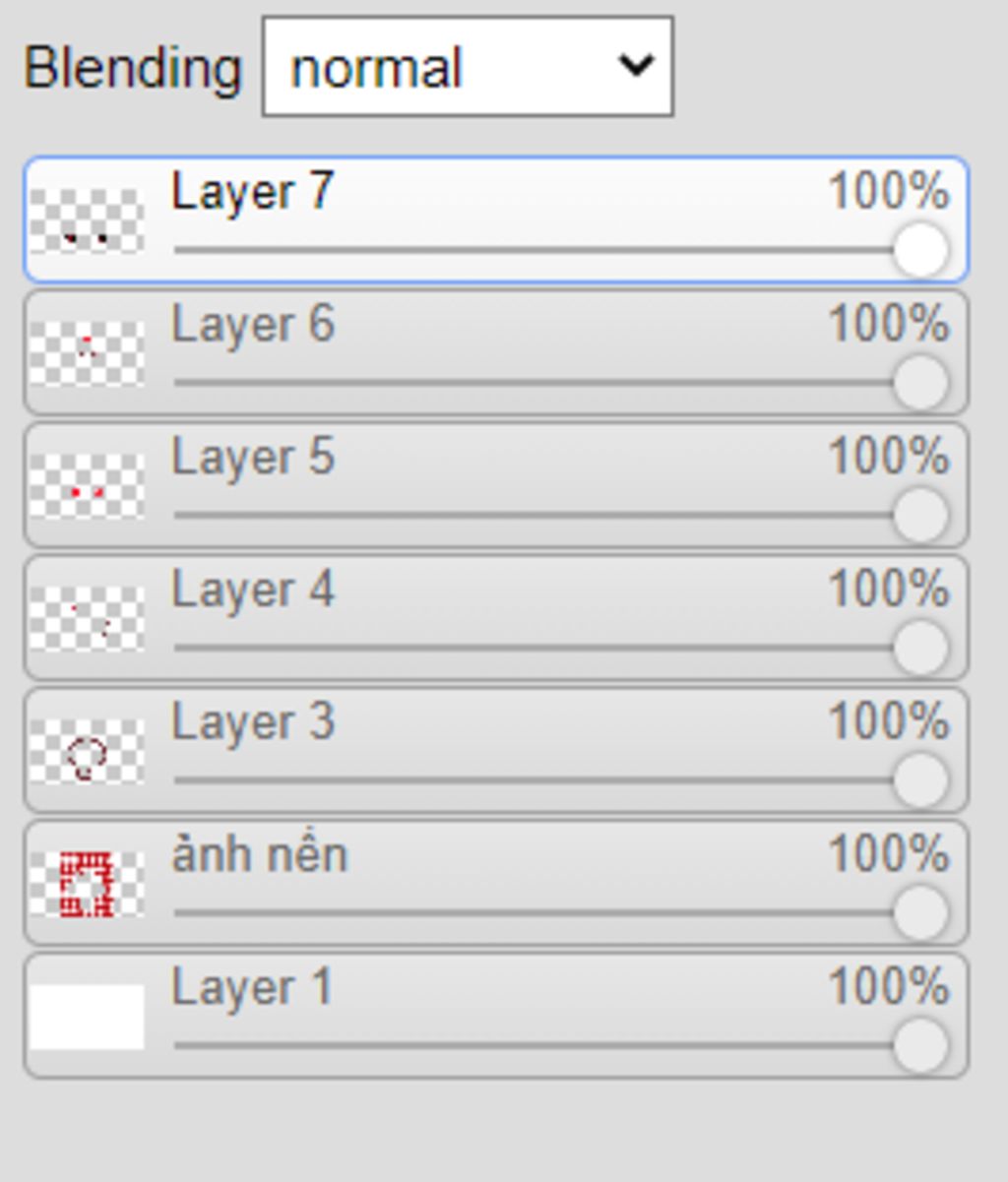Click the Layer 4 opacity slider handle

pos(920,648)
